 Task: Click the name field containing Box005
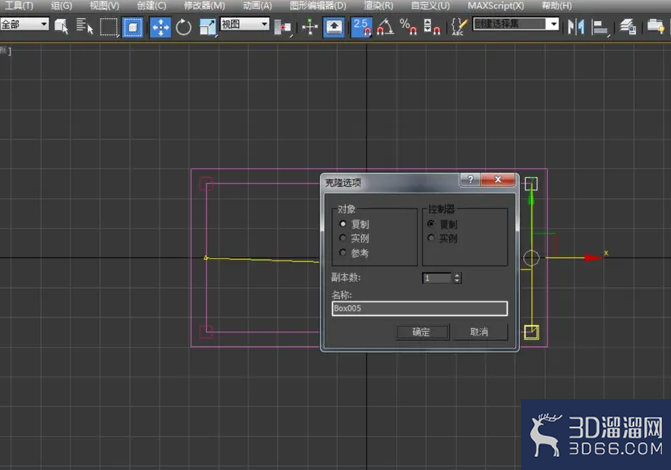pyautogui.click(x=420, y=308)
